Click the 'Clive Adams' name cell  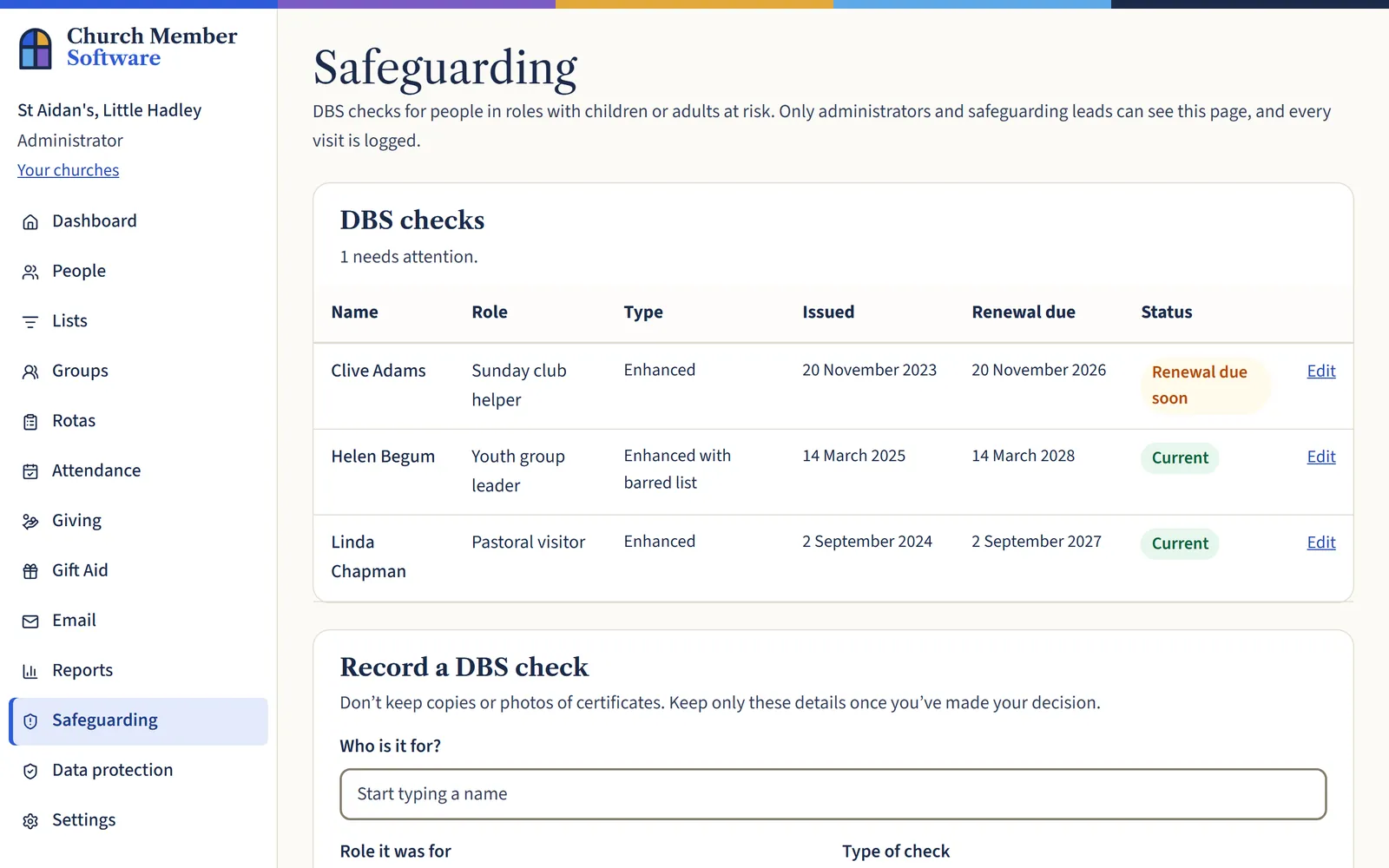pyautogui.click(x=379, y=371)
